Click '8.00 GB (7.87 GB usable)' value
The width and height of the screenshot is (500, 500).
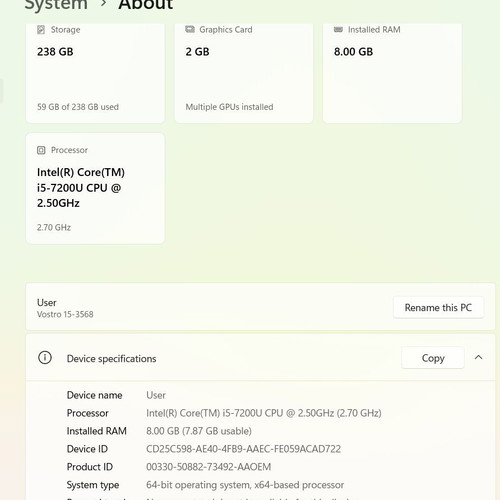click(x=199, y=431)
